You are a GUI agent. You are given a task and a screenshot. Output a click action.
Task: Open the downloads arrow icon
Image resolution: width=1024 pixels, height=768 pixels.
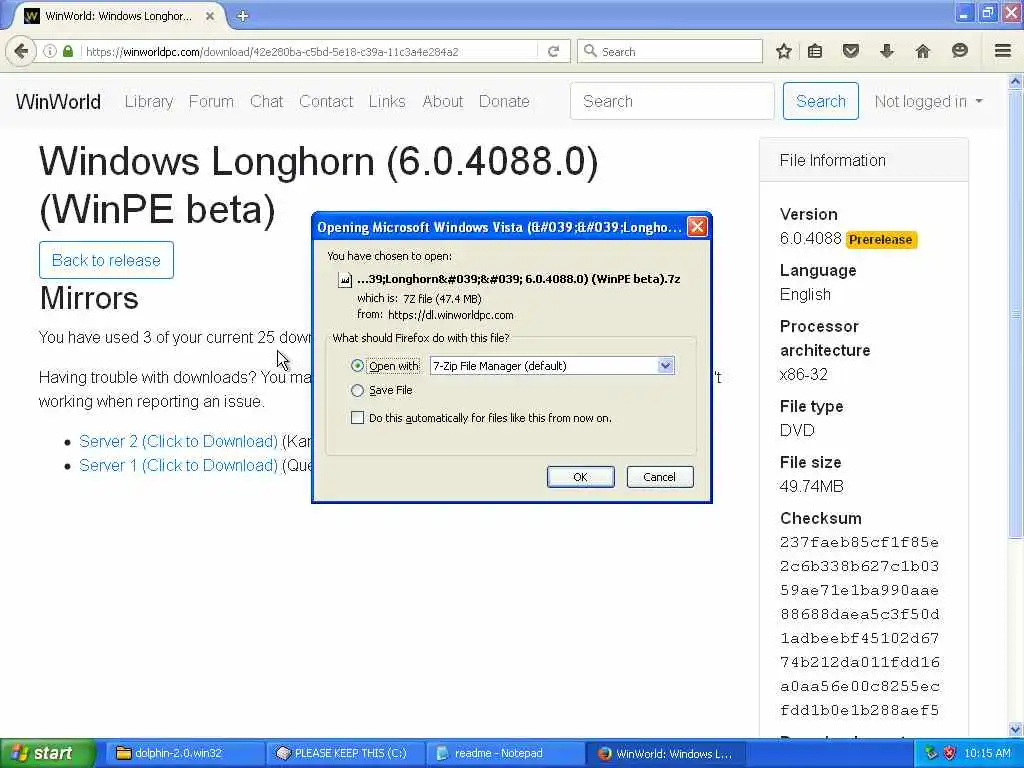click(x=887, y=51)
